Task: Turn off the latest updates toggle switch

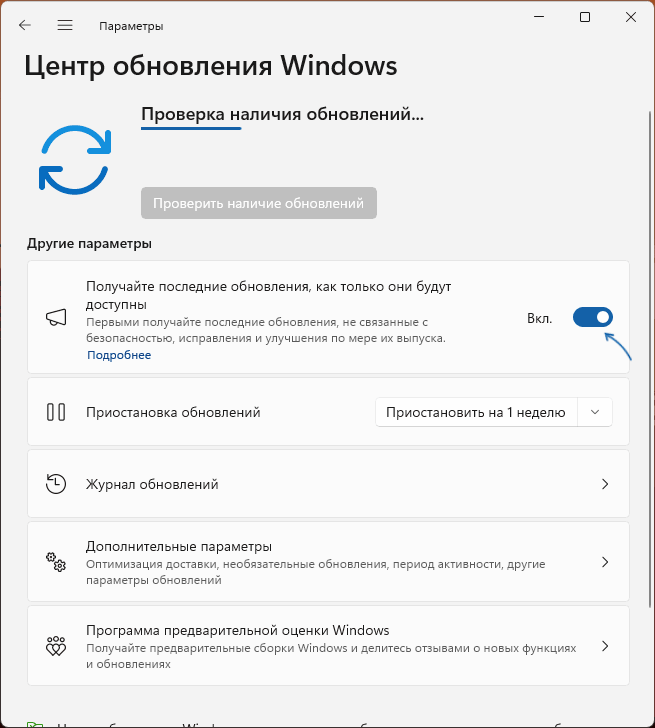Action: point(593,318)
